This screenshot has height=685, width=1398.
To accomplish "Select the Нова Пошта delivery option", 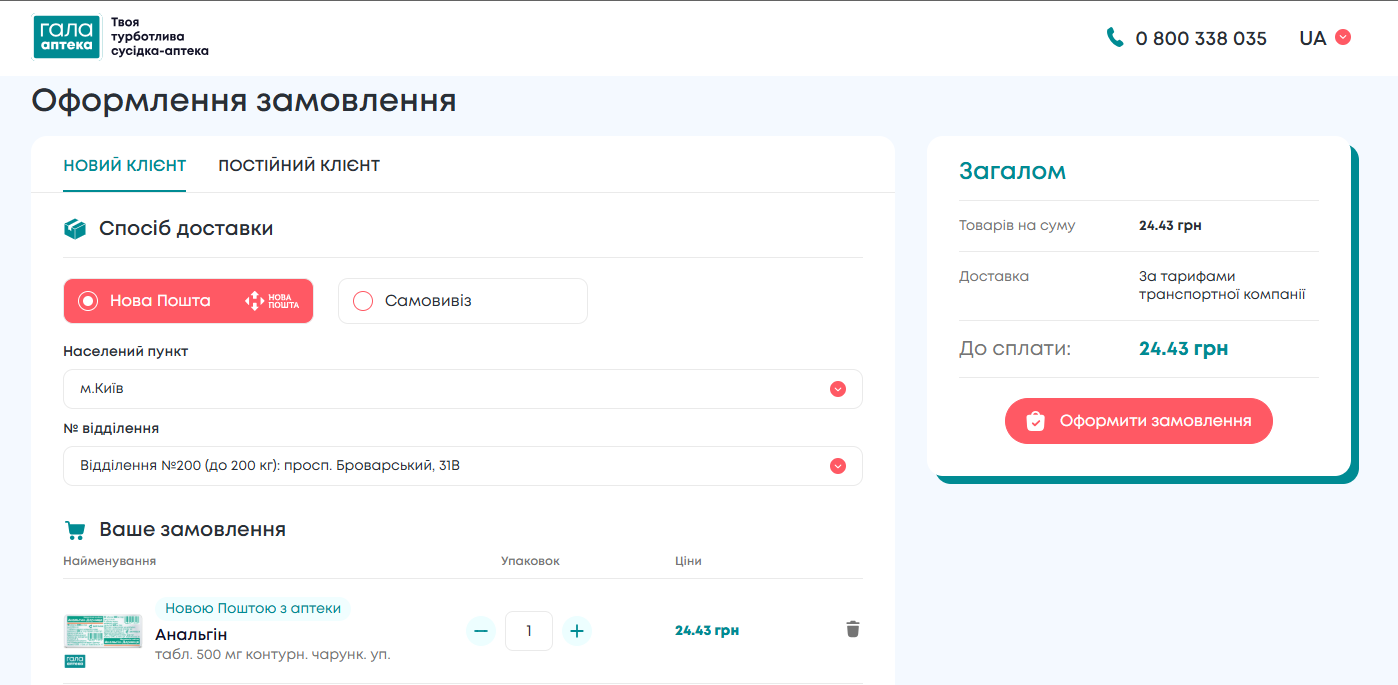I will click(188, 301).
